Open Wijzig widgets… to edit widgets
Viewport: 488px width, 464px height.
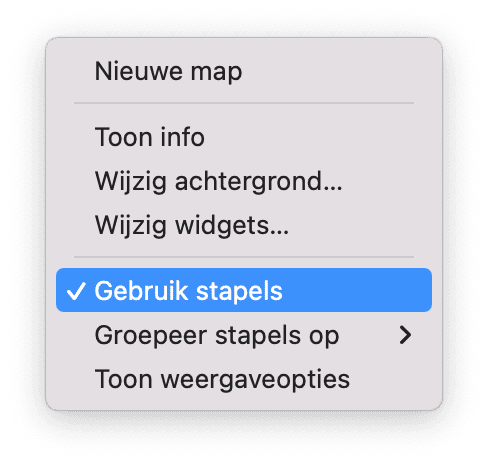(x=244, y=226)
